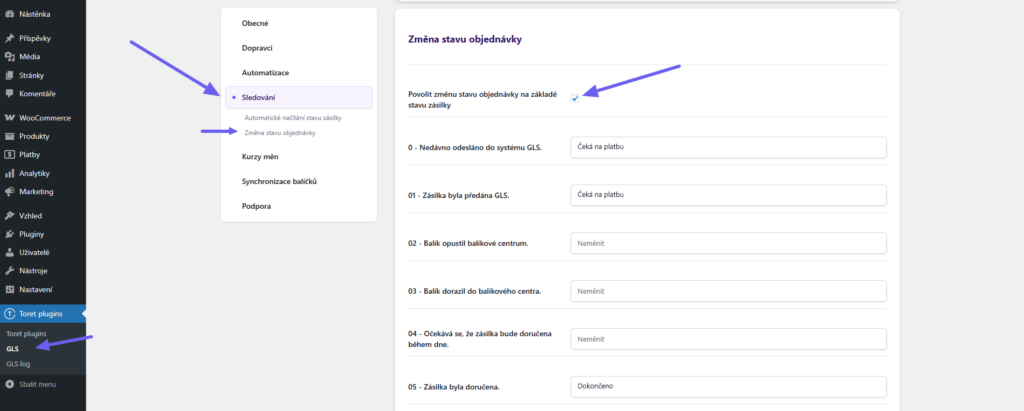Open status dropdown for 05 - Zásilka doručena

(728, 386)
